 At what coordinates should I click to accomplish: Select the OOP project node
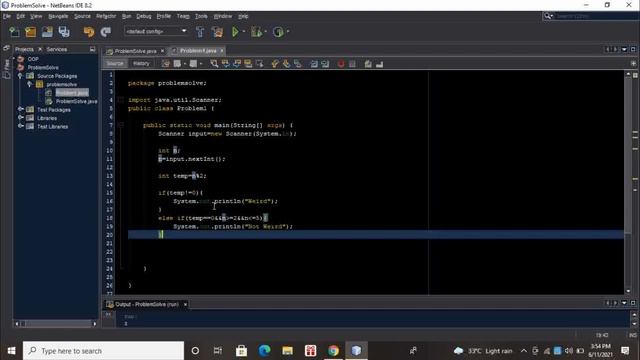tap(33, 59)
